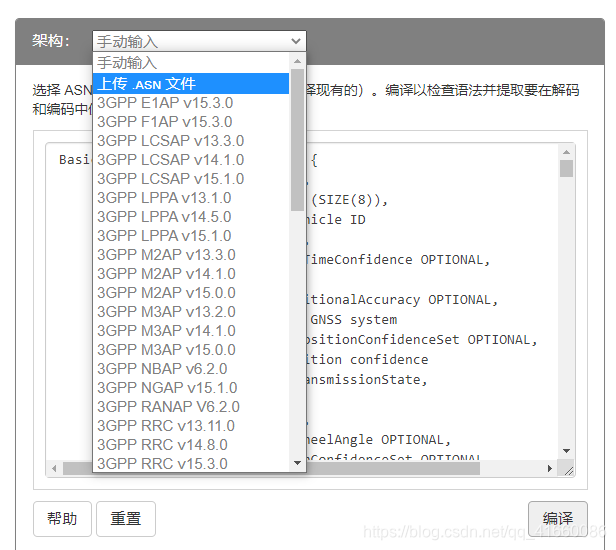Viewport: 616px width, 550px height.
Task: Click the TimeConfidence OPTIONAL code line
Action: [x=397, y=260]
